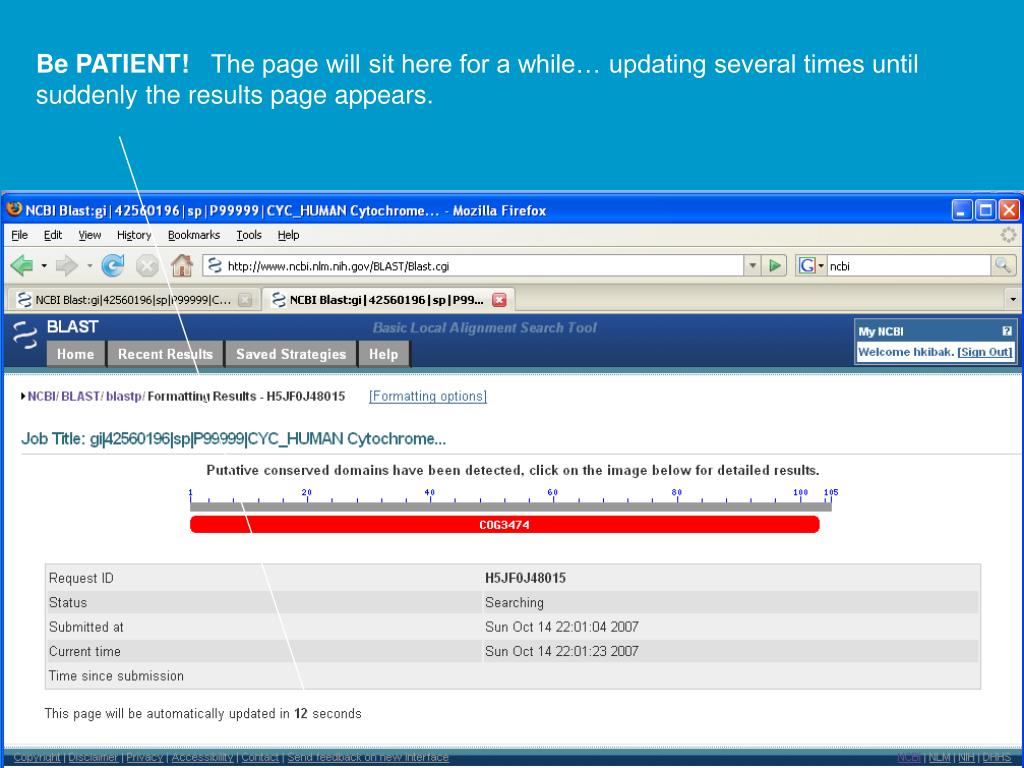Viewport: 1024px width, 768px height.
Task: Switch to the first NCBI Blast tab
Action: point(133,300)
